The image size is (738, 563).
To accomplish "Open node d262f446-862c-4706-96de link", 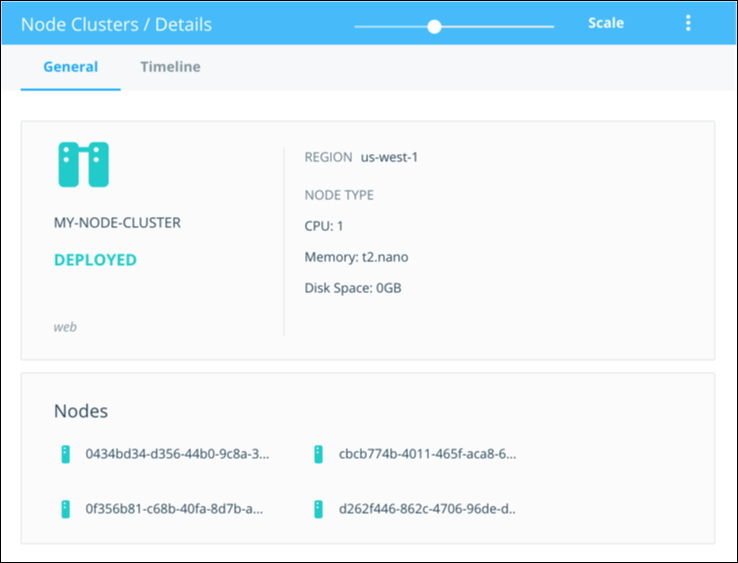I will 427,508.
